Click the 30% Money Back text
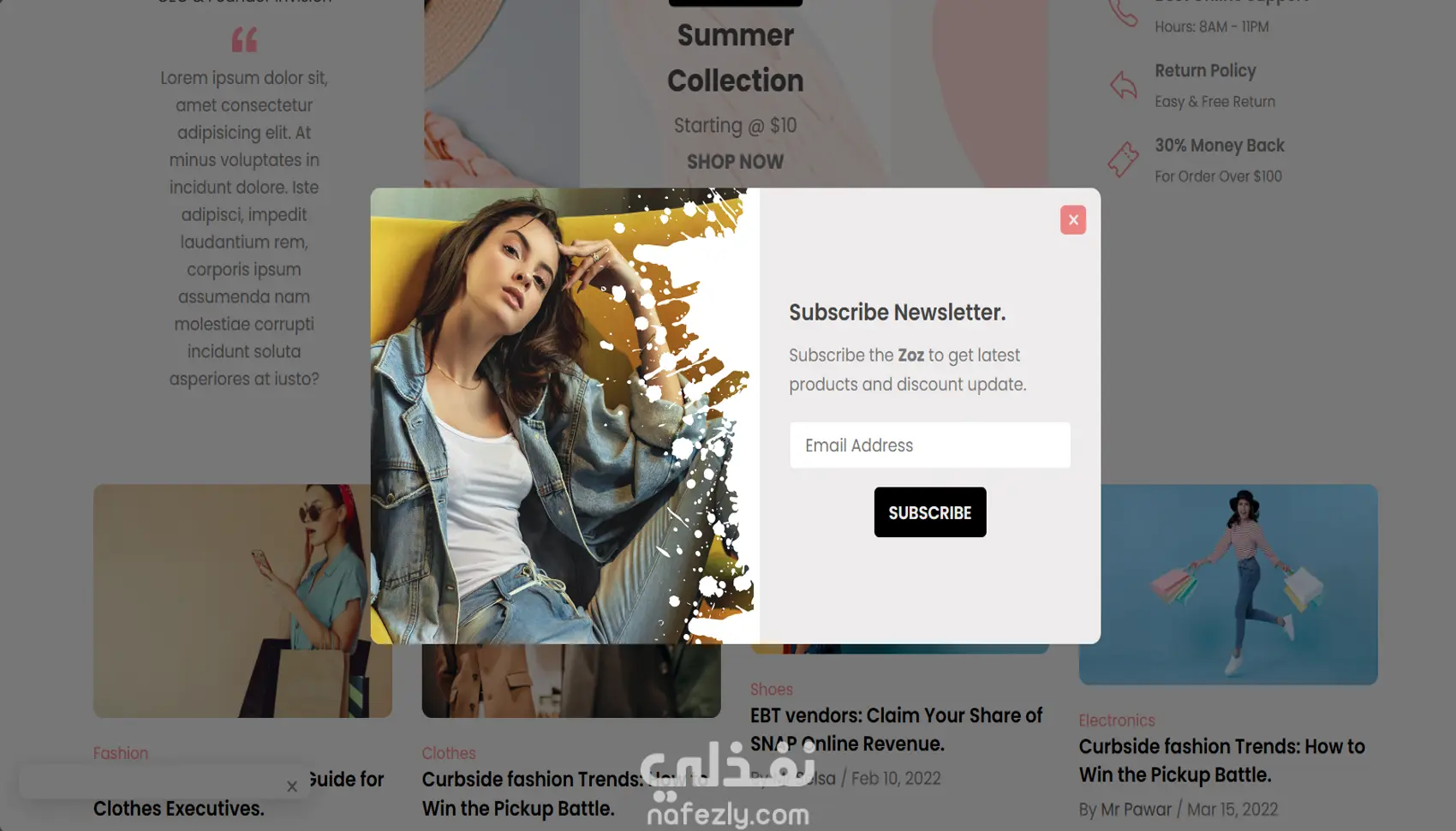 [x=1219, y=146]
